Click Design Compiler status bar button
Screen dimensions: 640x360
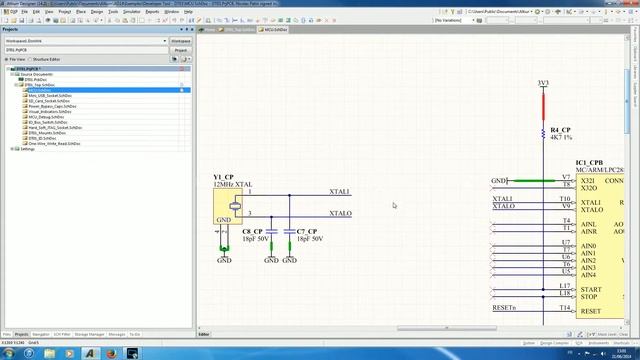click(554, 343)
